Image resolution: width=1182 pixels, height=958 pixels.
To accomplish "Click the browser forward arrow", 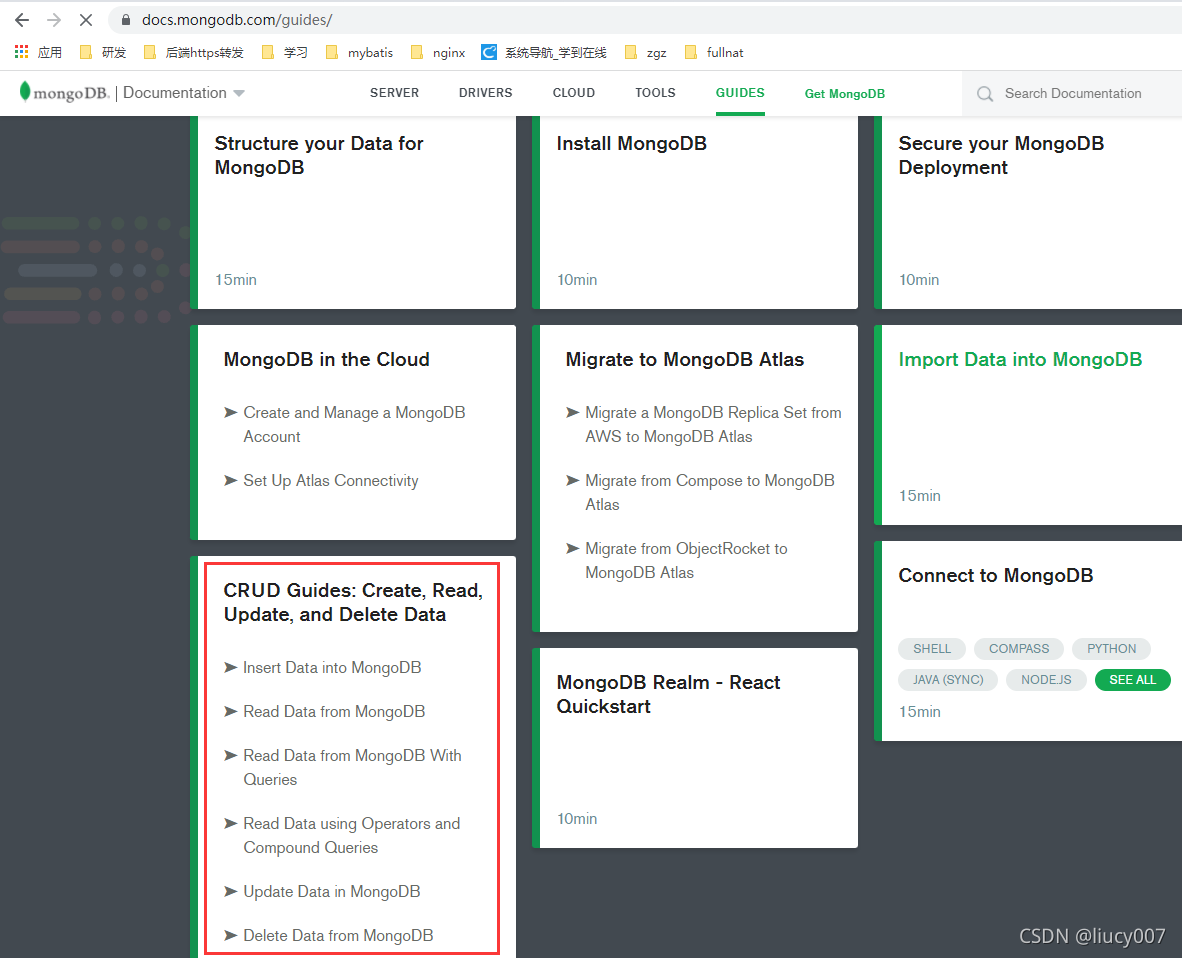I will (x=54, y=20).
